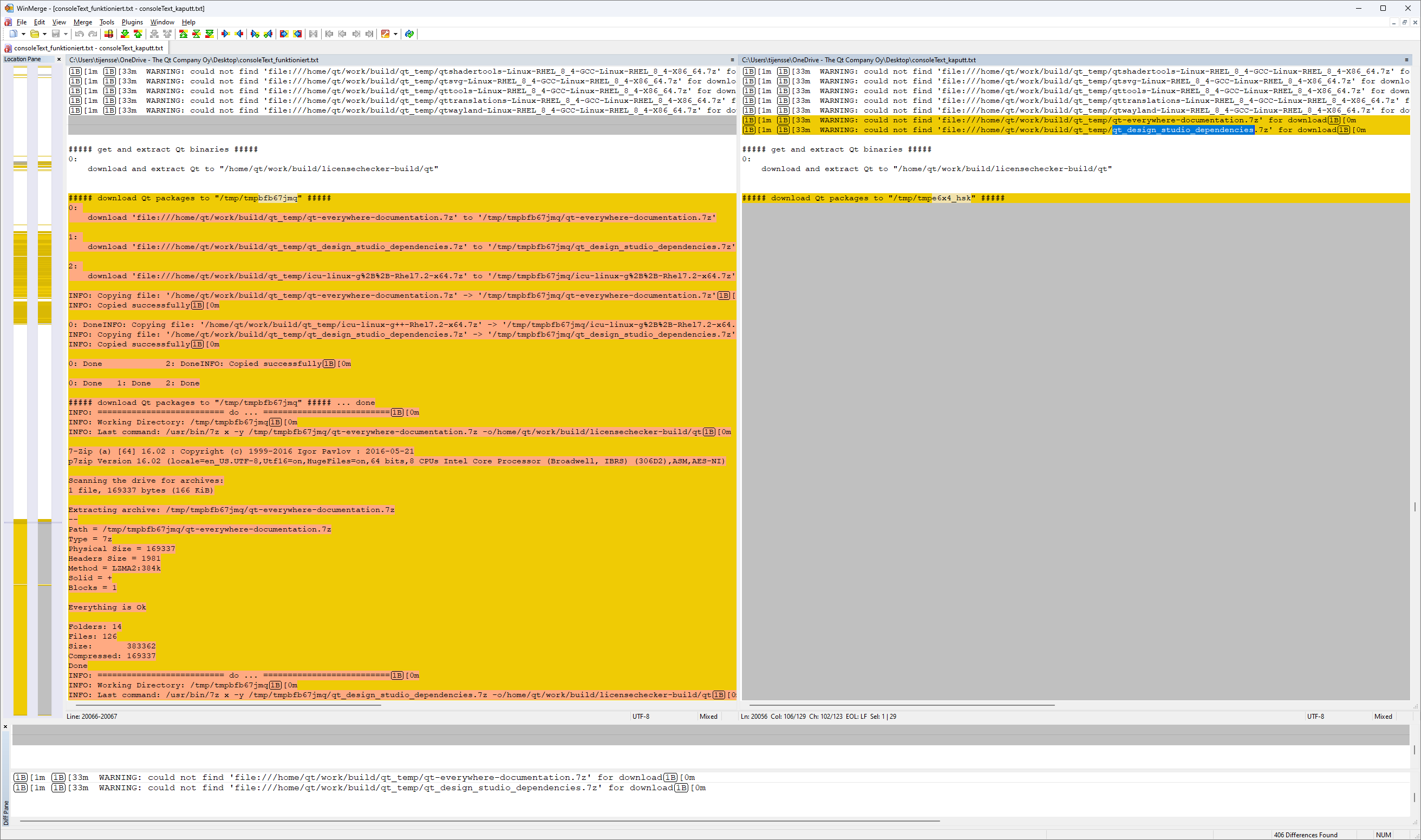Open the Edit menu
Viewport: 1421px width, 840px height.
(x=39, y=22)
